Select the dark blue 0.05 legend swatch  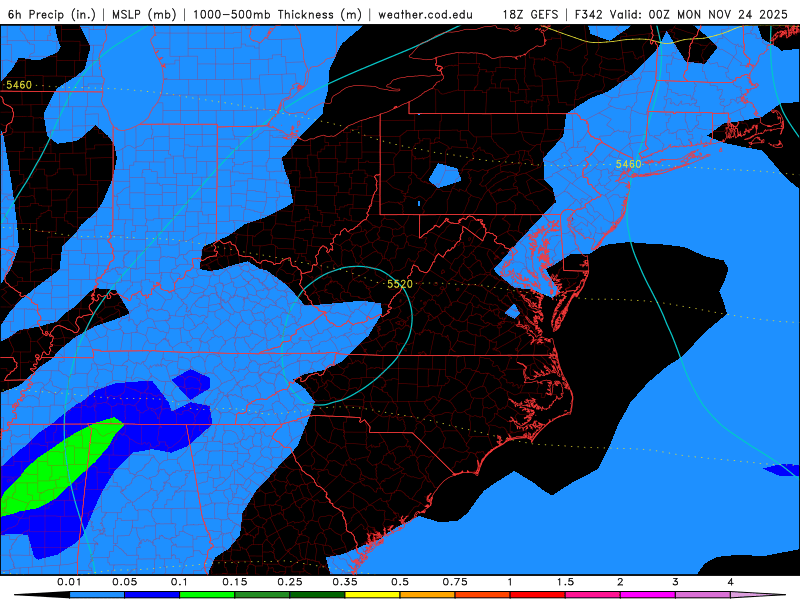tap(152, 595)
